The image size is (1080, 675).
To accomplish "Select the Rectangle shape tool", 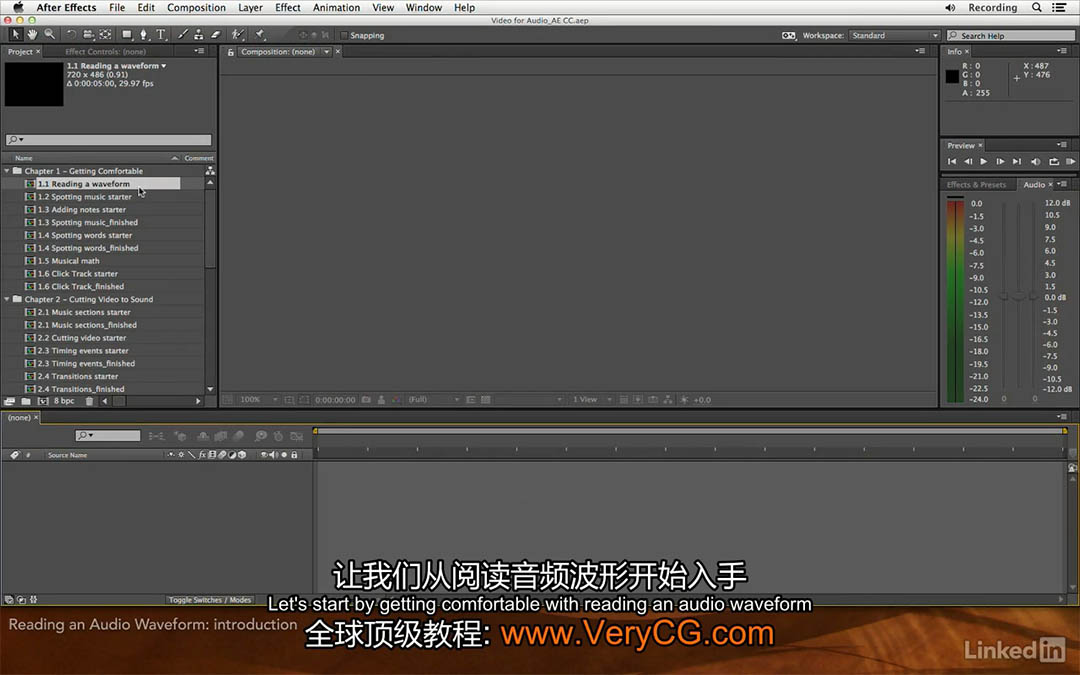I will (x=127, y=34).
